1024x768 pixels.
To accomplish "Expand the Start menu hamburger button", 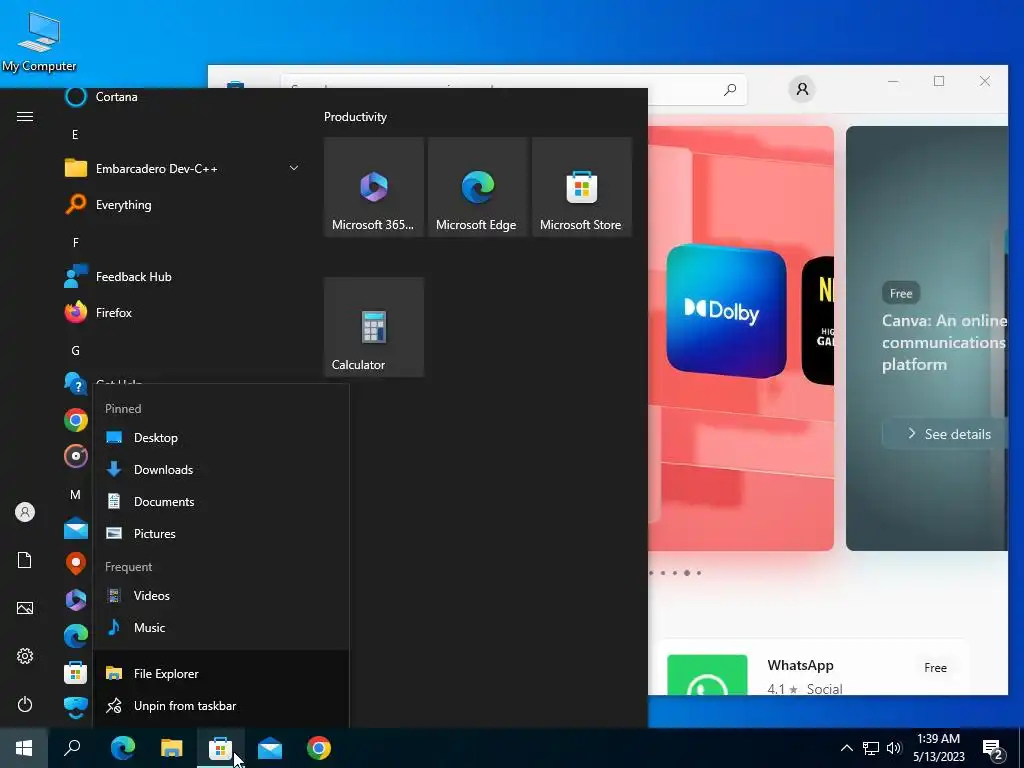I will (x=25, y=116).
